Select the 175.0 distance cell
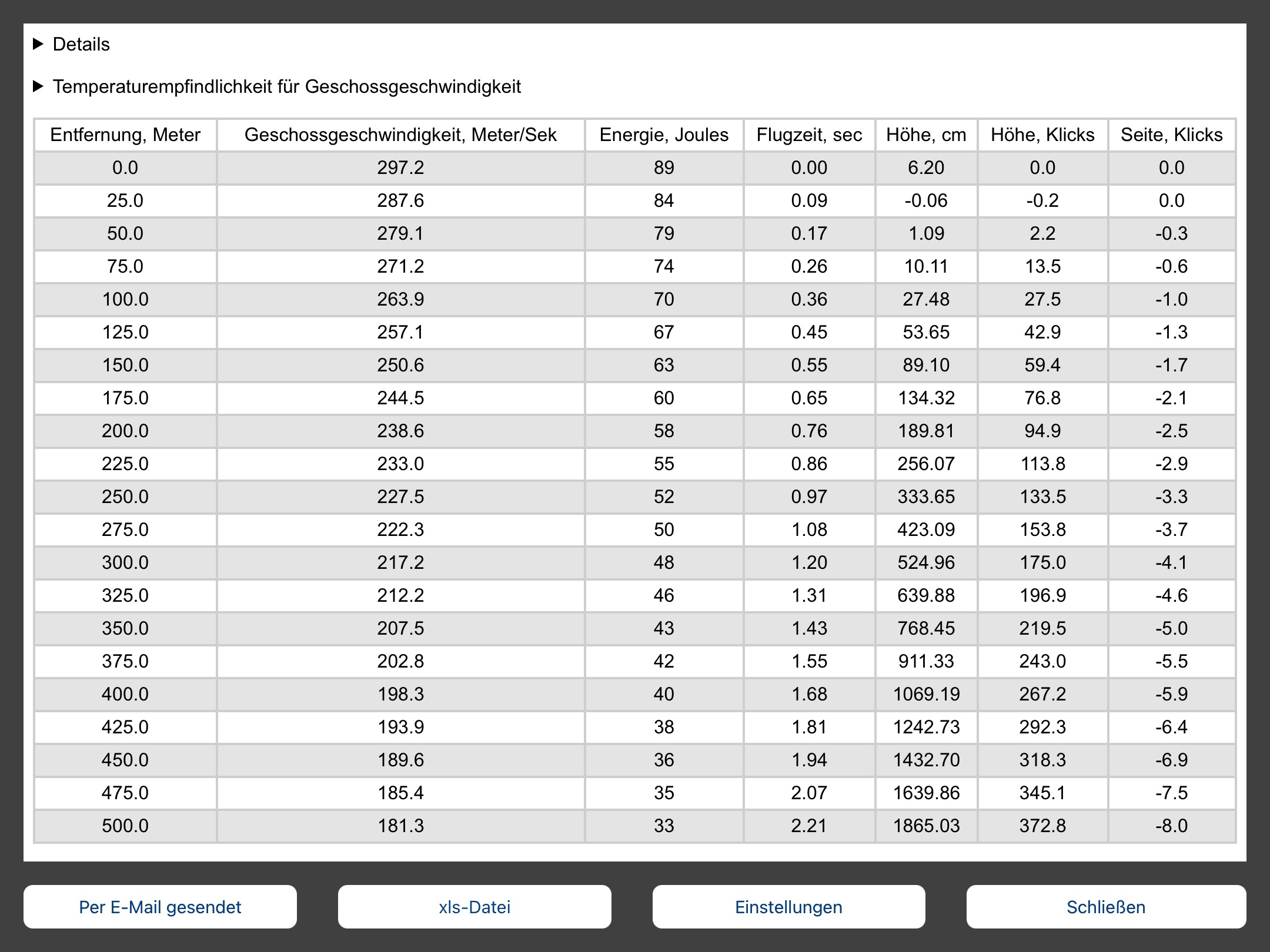The width and height of the screenshot is (1270, 952). (x=125, y=398)
